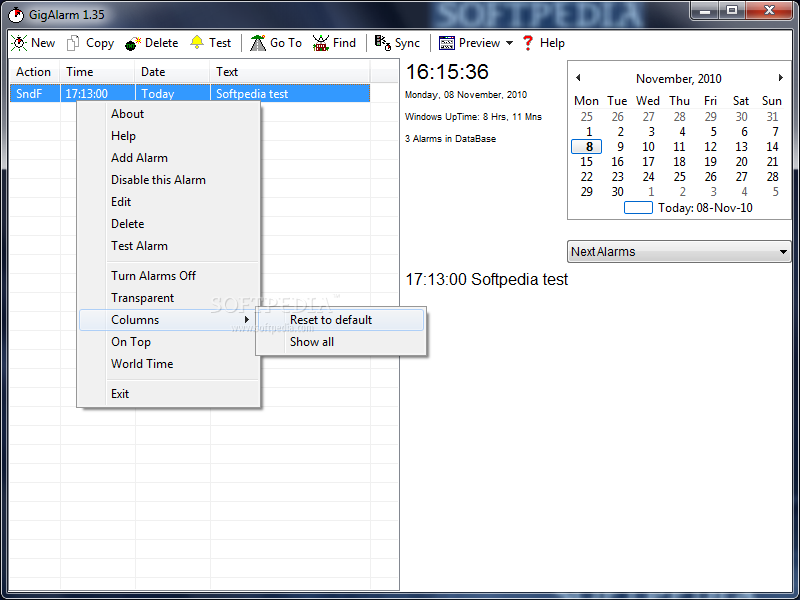Close the GigAlarm window
Image resolution: width=800 pixels, height=600 pixels.
pos(769,10)
